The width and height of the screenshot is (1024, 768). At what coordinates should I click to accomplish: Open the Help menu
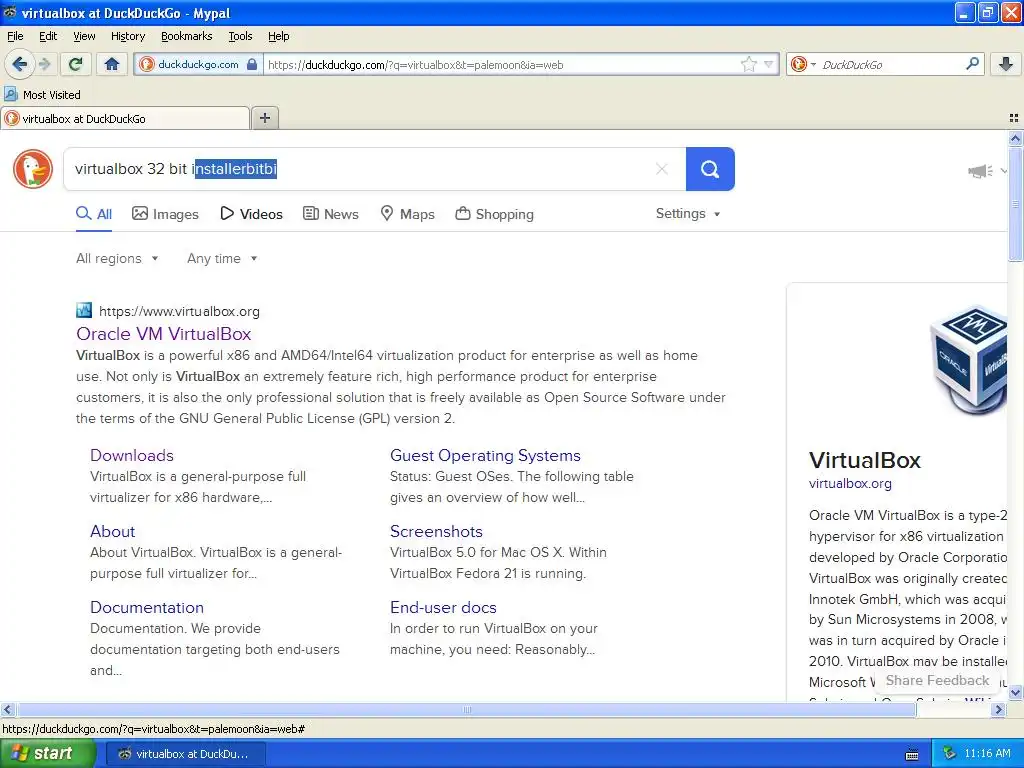click(278, 36)
